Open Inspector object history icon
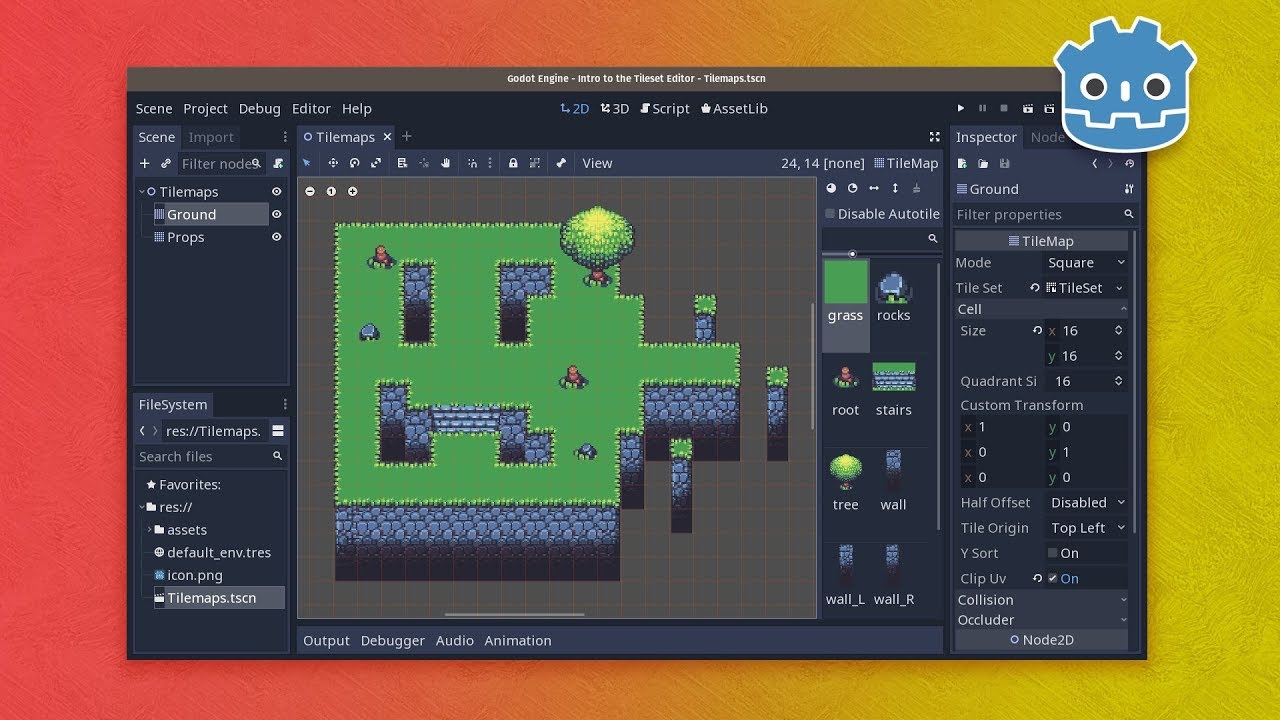 (x=1130, y=163)
